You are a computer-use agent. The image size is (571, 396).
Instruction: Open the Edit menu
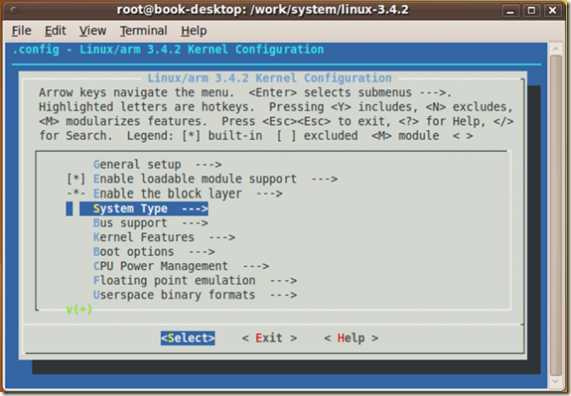[55, 31]
